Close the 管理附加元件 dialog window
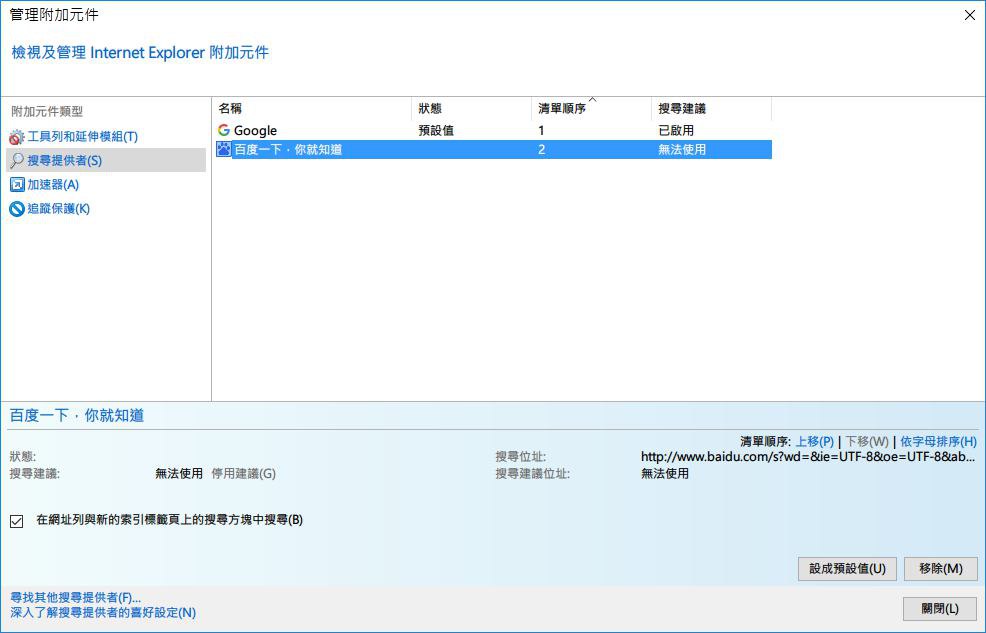This screenshot has width=986, height=633. tap(970, 15)
